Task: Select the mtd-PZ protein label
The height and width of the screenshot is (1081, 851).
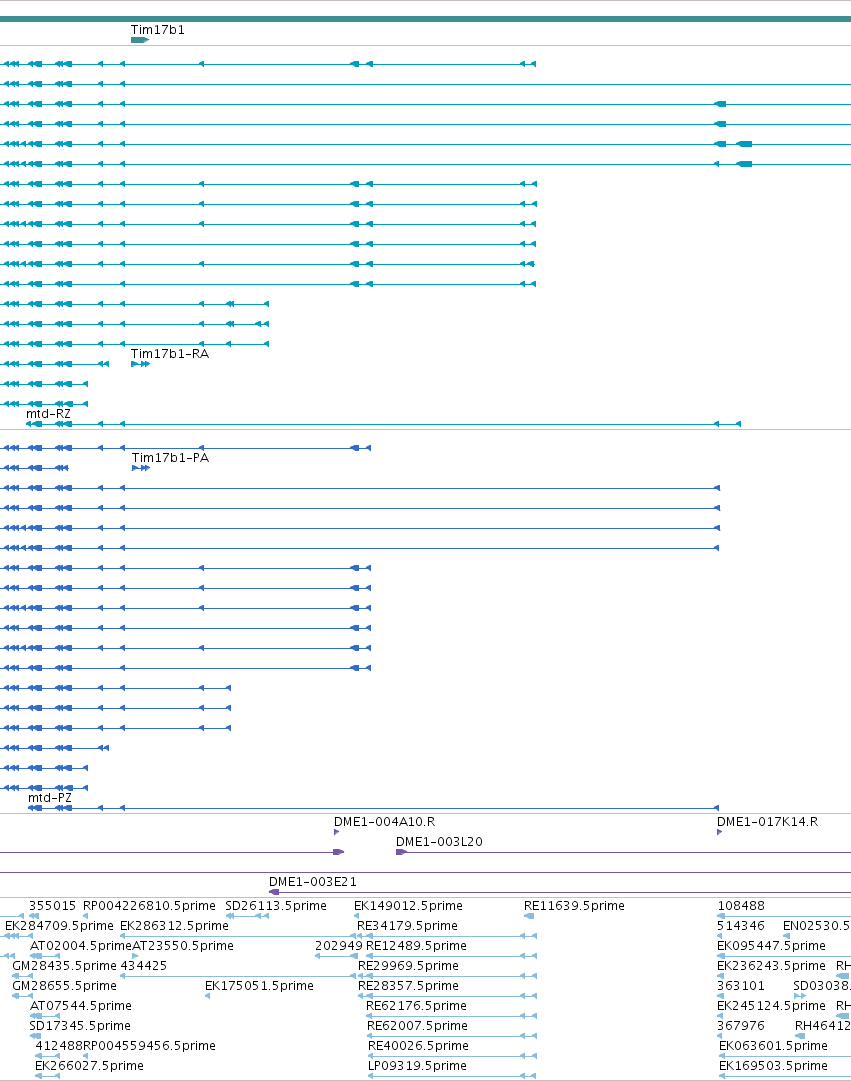Action: [50, 798]
